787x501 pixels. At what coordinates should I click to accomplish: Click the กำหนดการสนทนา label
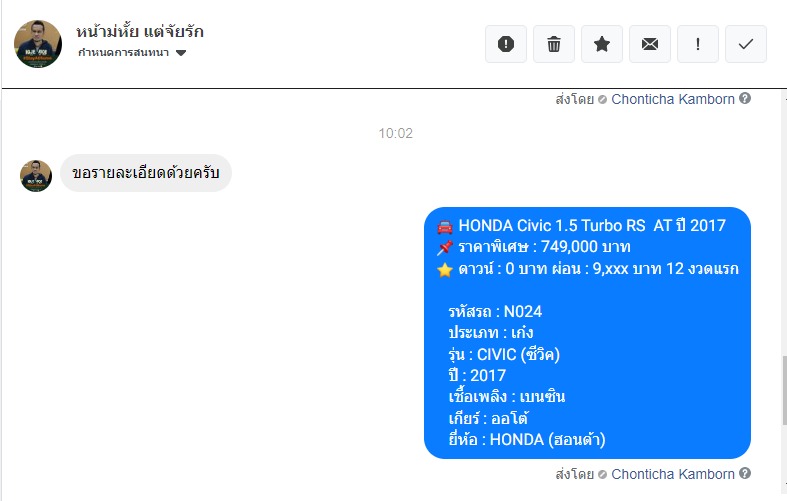tap(123, 53)
